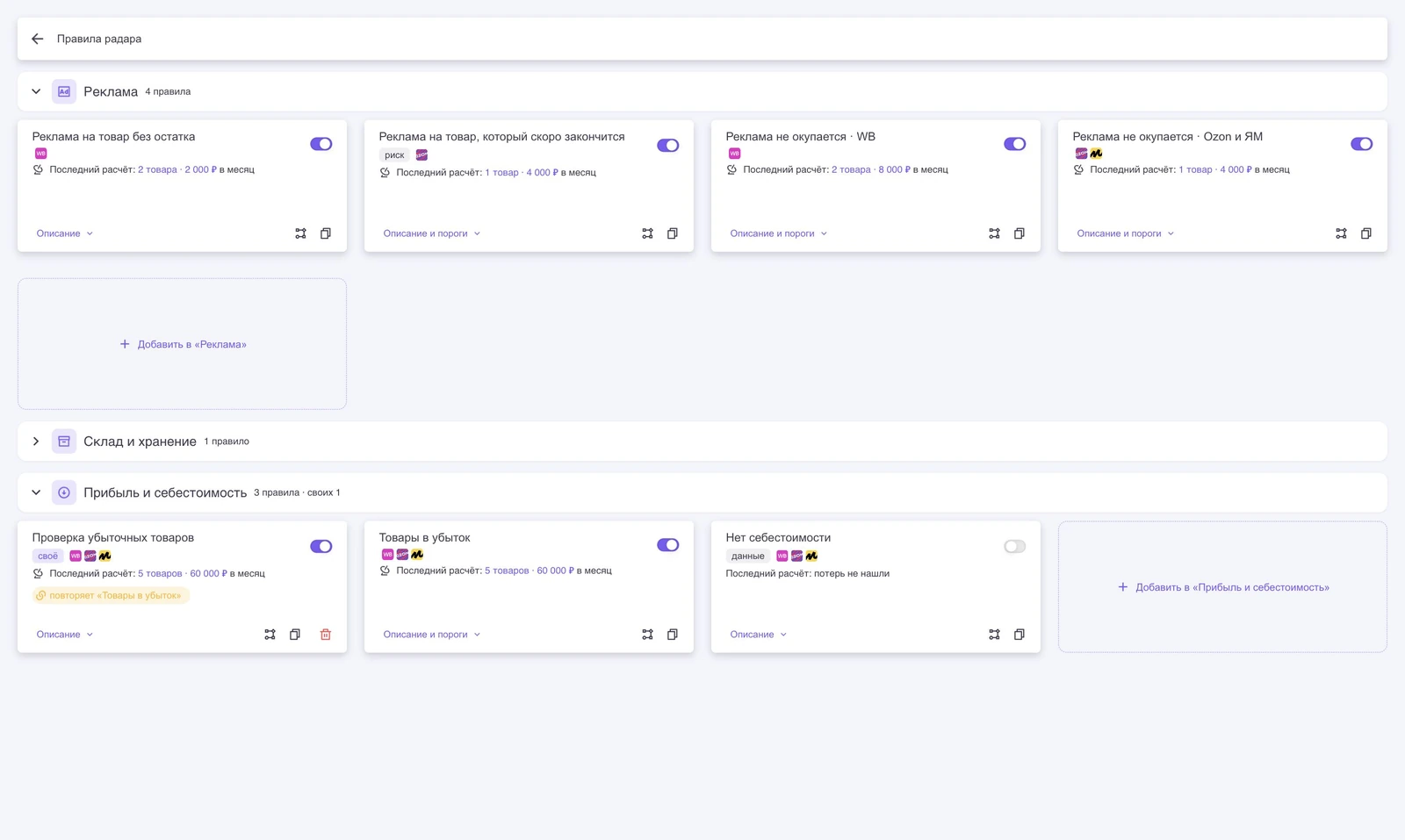Open flow icon on «Проверка убыточных товаров» card
This screenshot has width=1405, height=840.
[x=270, y=635]
